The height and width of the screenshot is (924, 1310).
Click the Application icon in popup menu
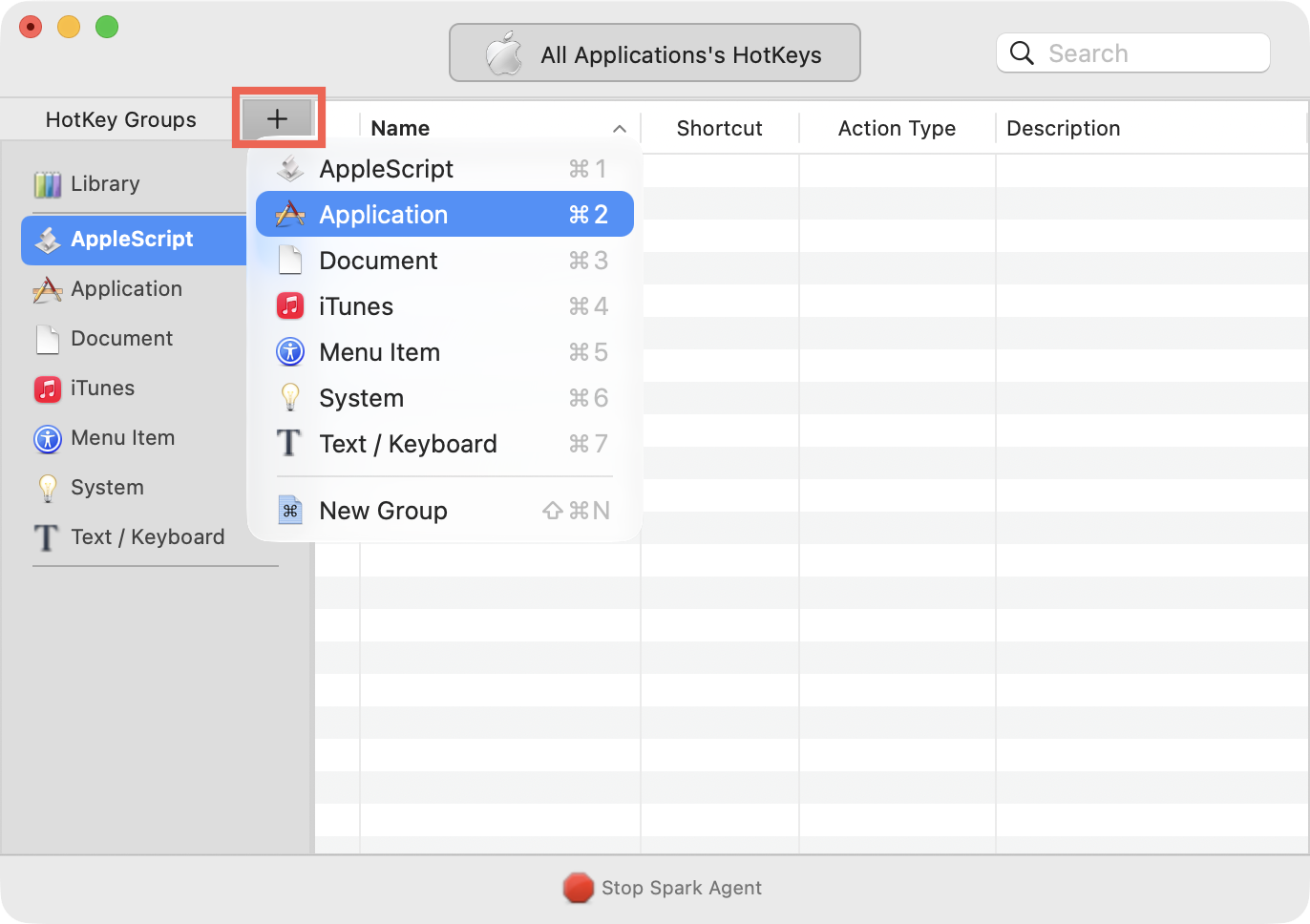290,215
